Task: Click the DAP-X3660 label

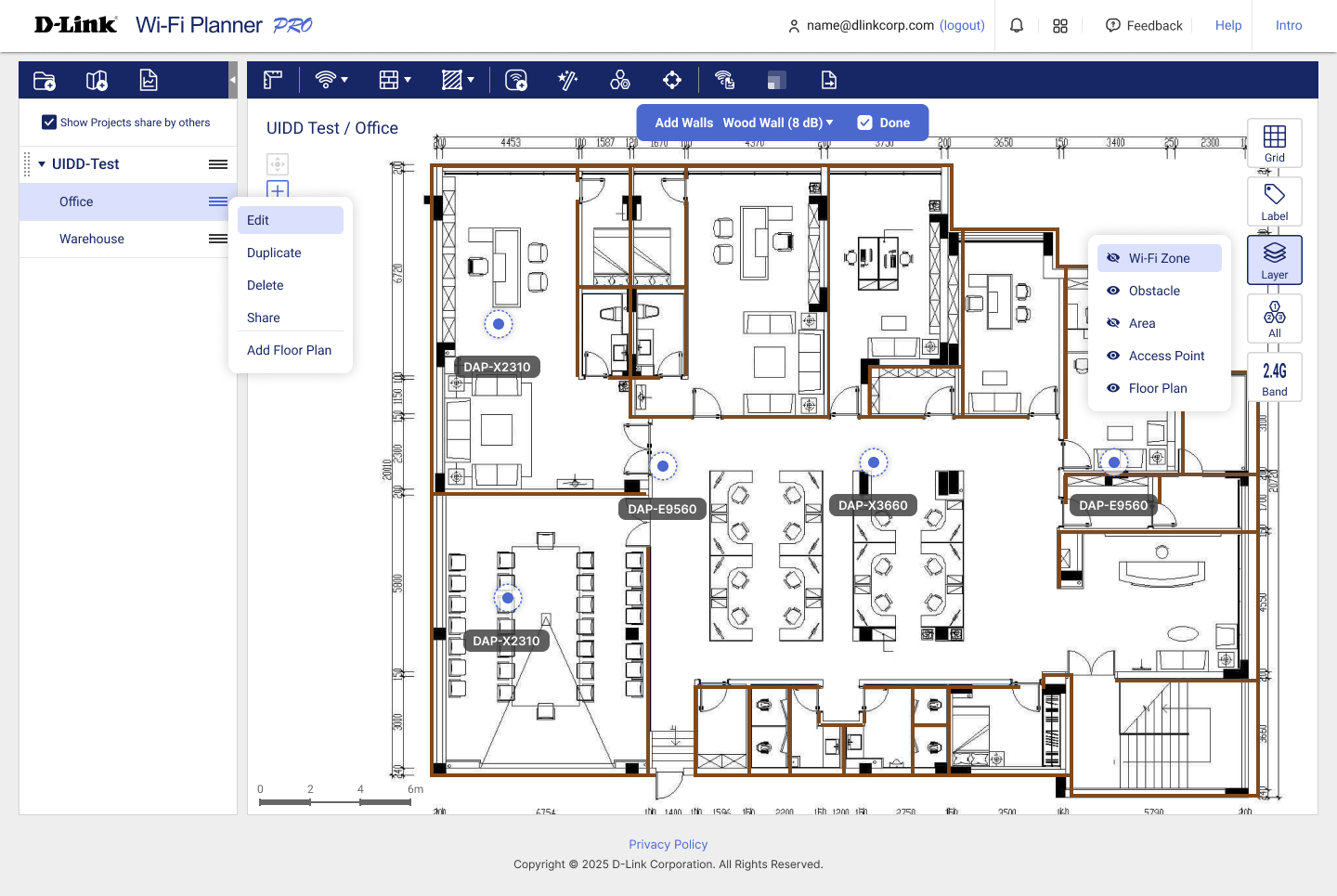Action: (x=873, y=505)
